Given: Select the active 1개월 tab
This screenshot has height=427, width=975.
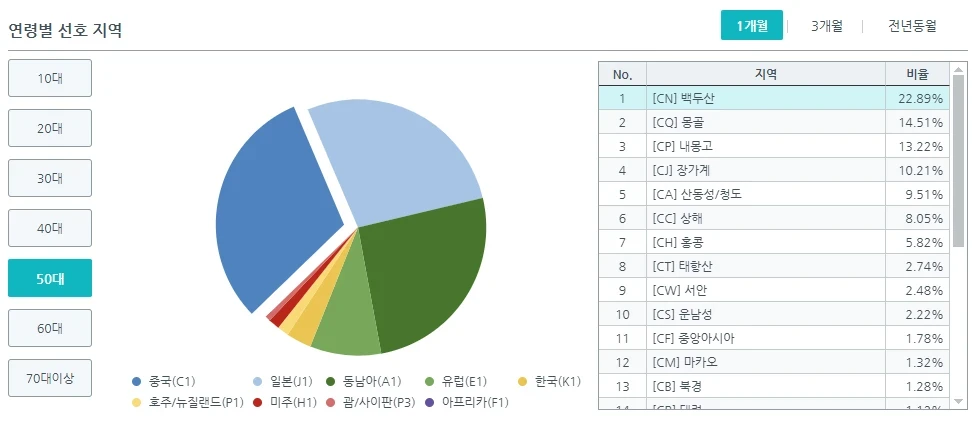Looking at the screenshot, I should pyautogui.click(x=752, y=25).
